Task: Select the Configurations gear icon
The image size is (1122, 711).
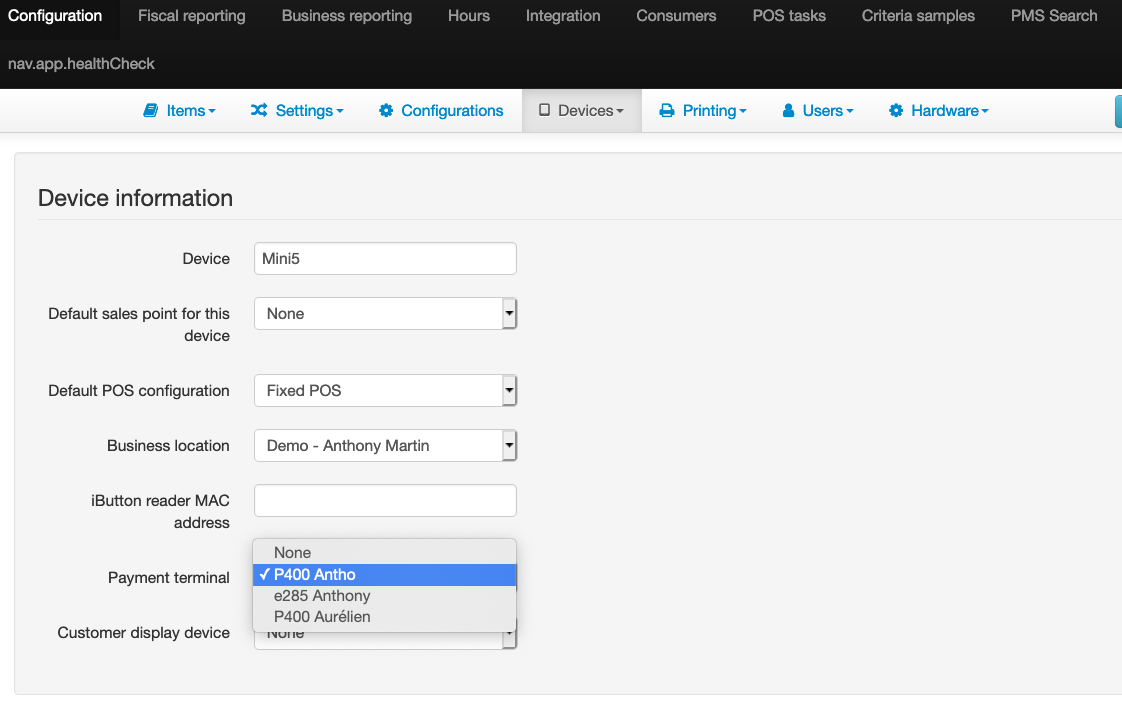Action: [x=387, y=110]
